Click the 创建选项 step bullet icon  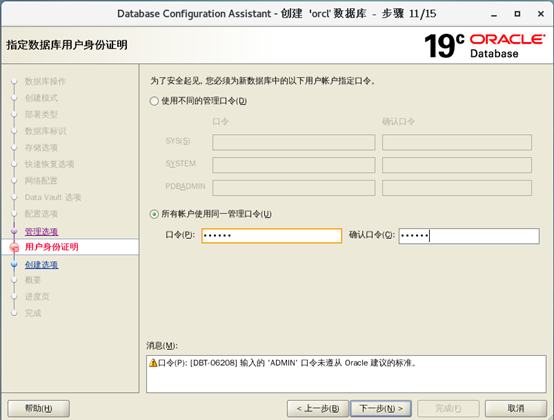[x=14, y=264]
